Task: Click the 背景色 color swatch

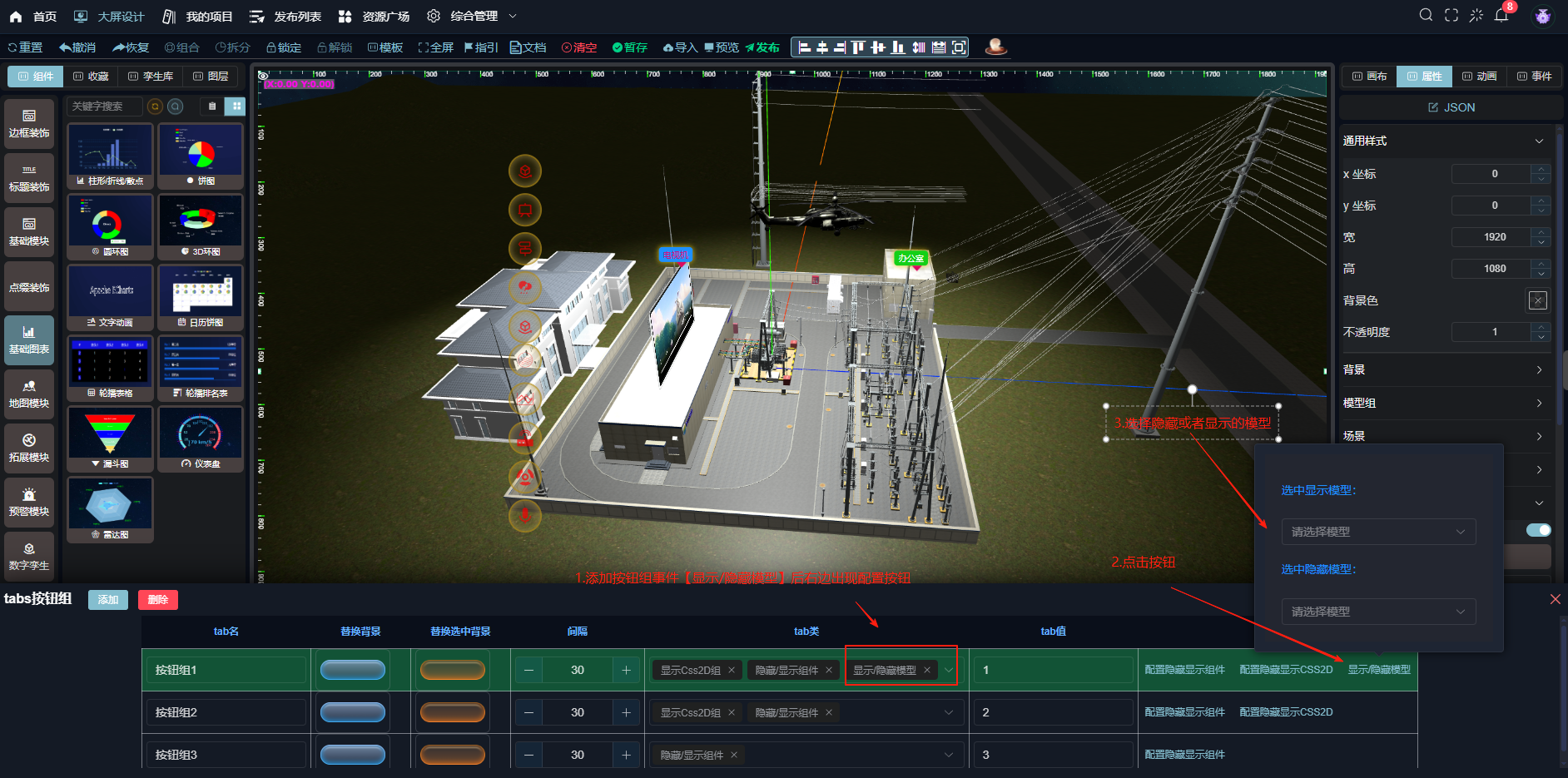Action: click(1537, 300)
